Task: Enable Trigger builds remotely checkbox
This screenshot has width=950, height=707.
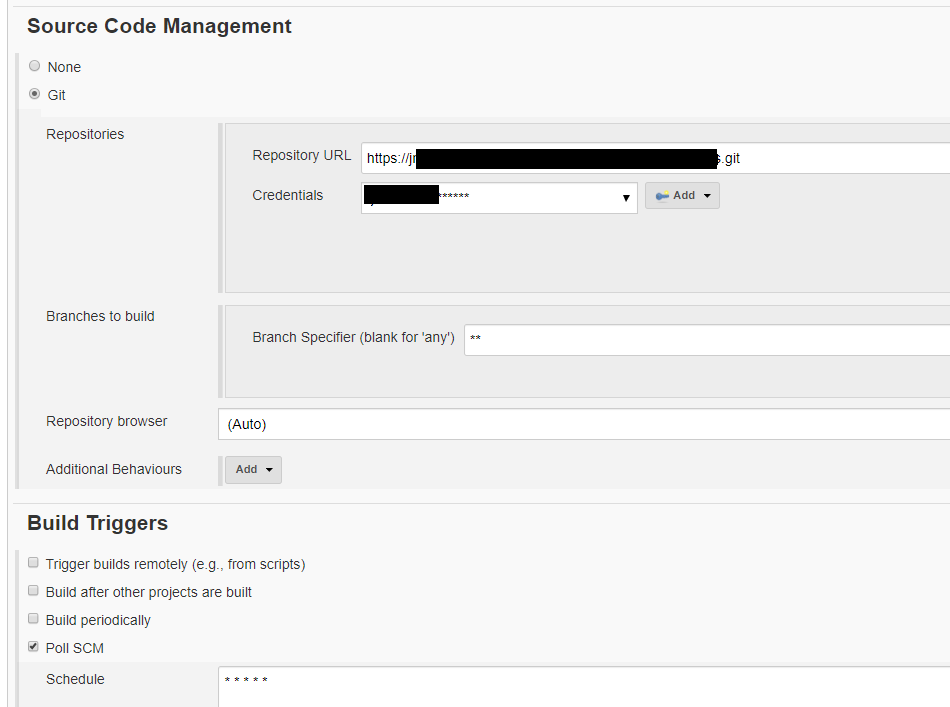Action: coord(33,563)
